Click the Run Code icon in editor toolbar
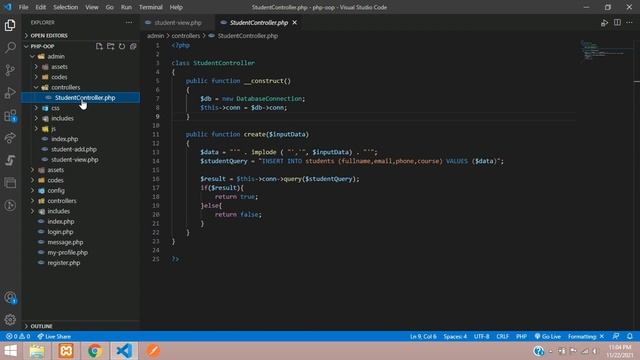 604,23
